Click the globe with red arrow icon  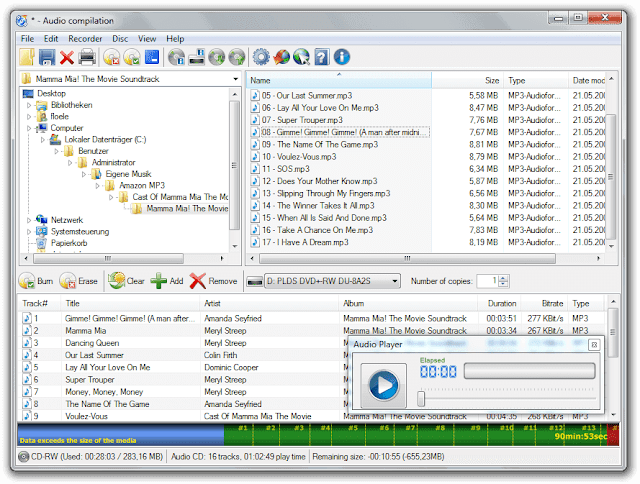pyautogui.click(x=282, y=57)
